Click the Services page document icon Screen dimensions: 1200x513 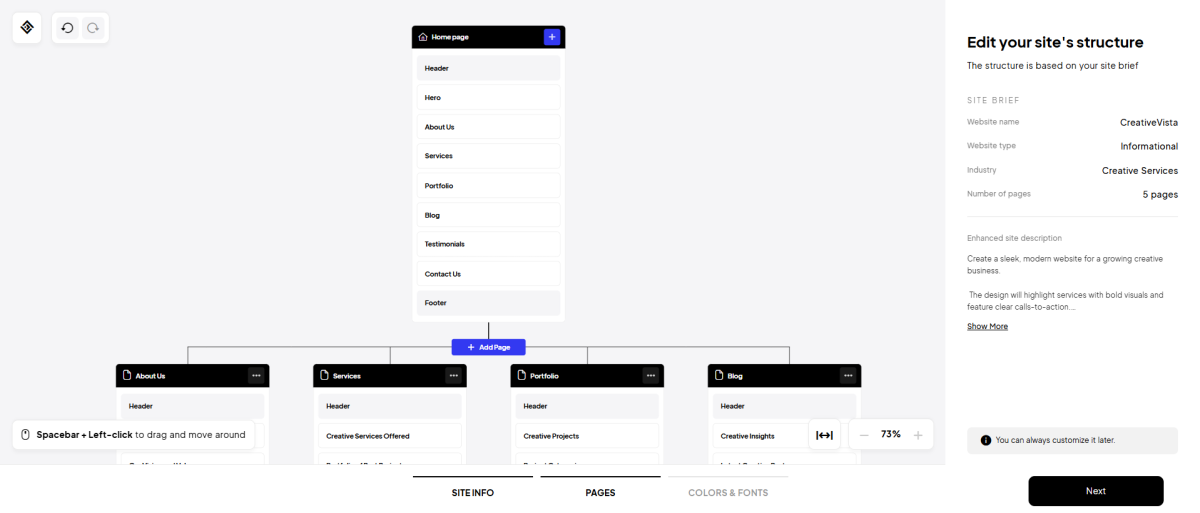(x=324, y=376)
